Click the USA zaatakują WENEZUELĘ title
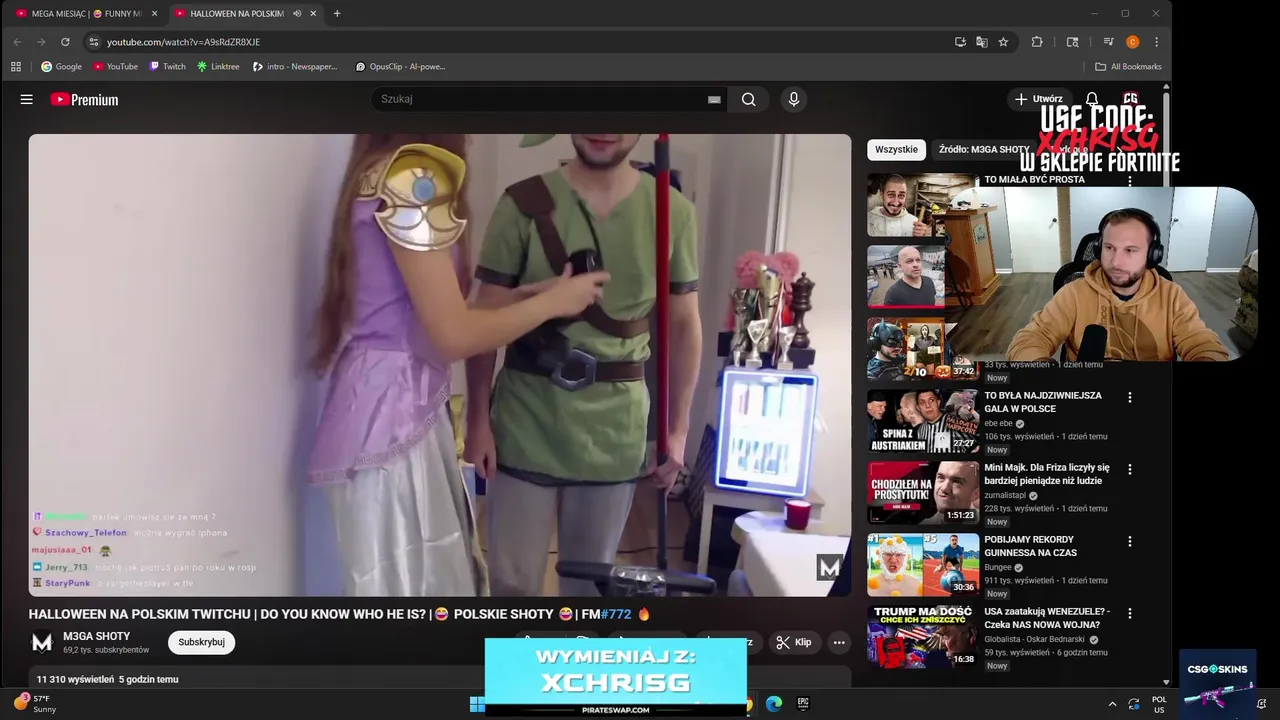Viewport: 1280px width, 720px height. (1047, 618)
